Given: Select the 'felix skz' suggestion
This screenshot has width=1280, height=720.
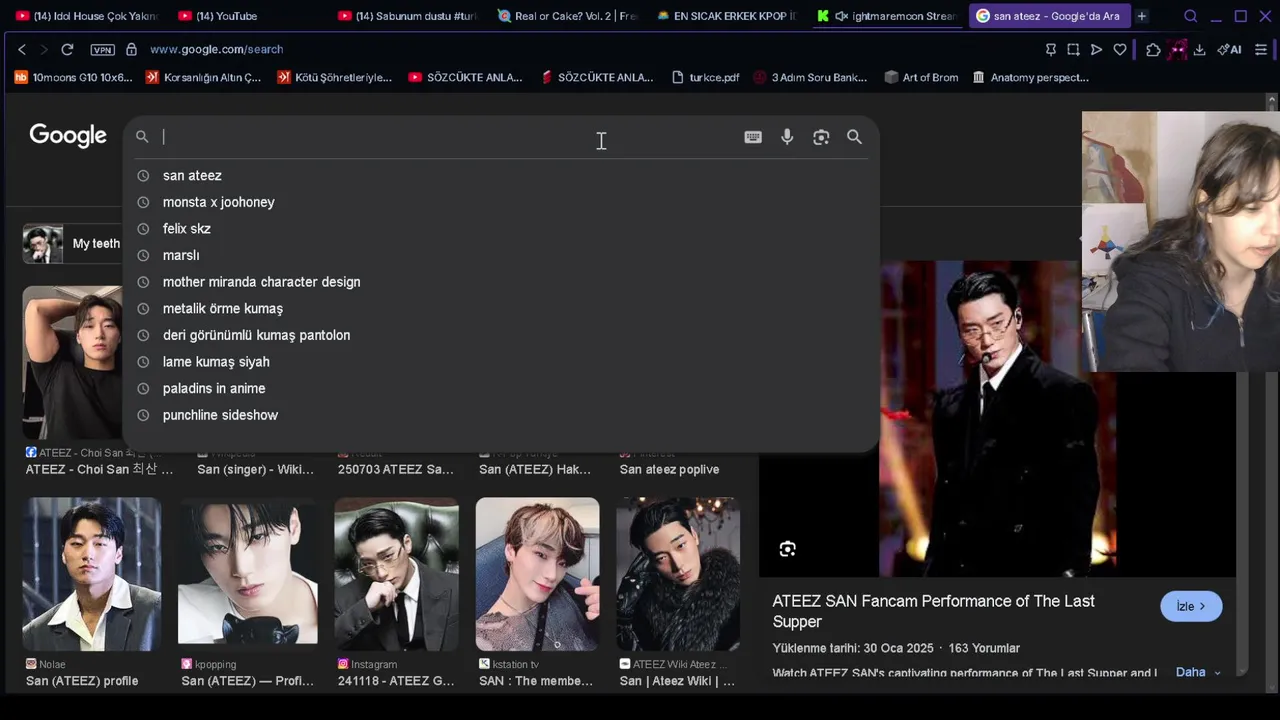Looking at the screenshot, I should [500, 229].
